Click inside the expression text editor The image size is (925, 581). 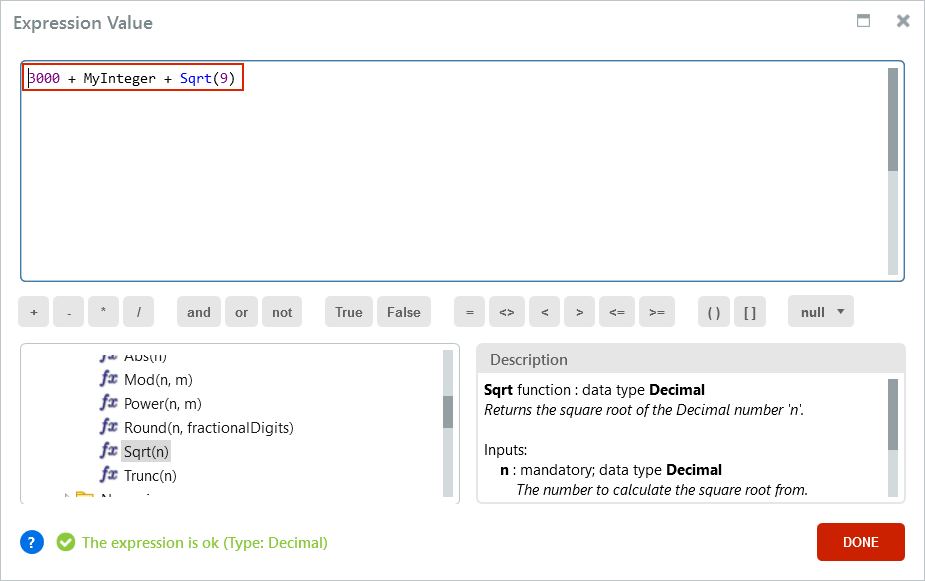pyautogui.click(x=454, y=171)
